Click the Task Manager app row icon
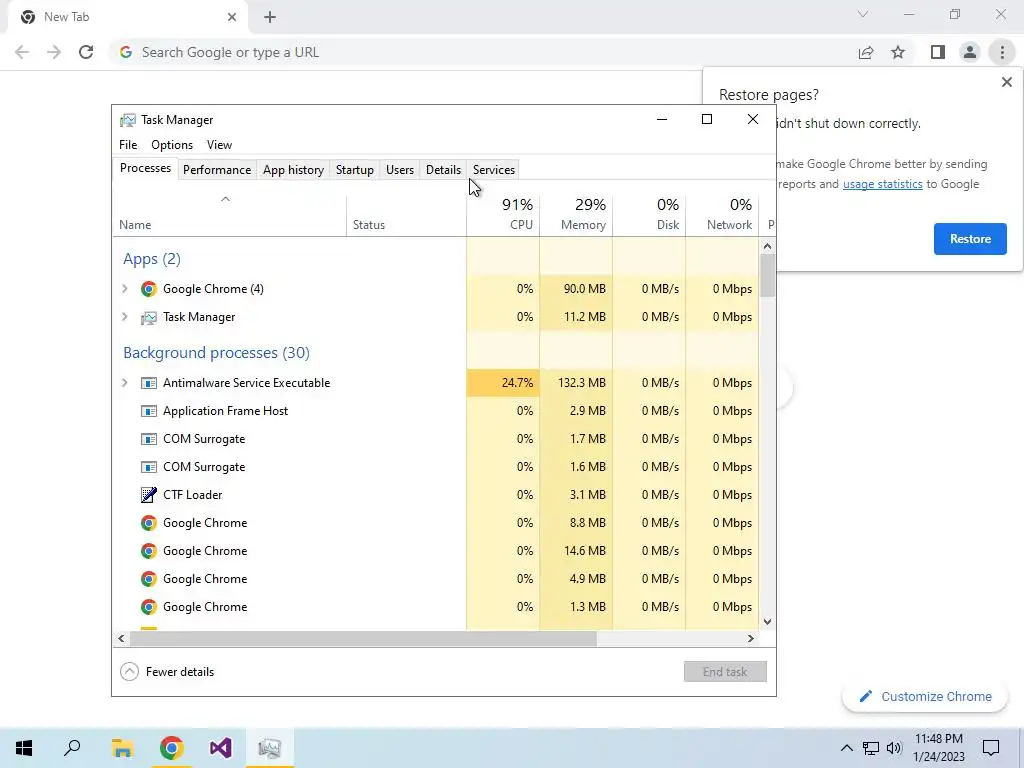The height and width of the screenshot is (768, 1024). click(x=149, y=317)
